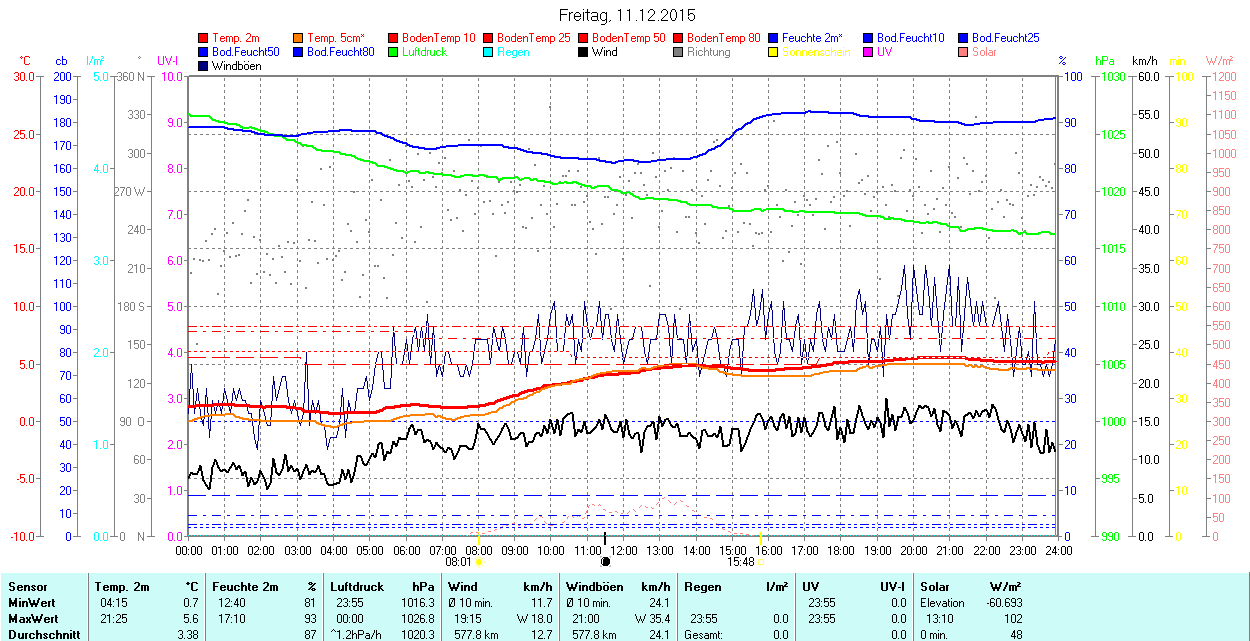
Task: Click the cyan Regen legend marker
Action: point(489,52)
